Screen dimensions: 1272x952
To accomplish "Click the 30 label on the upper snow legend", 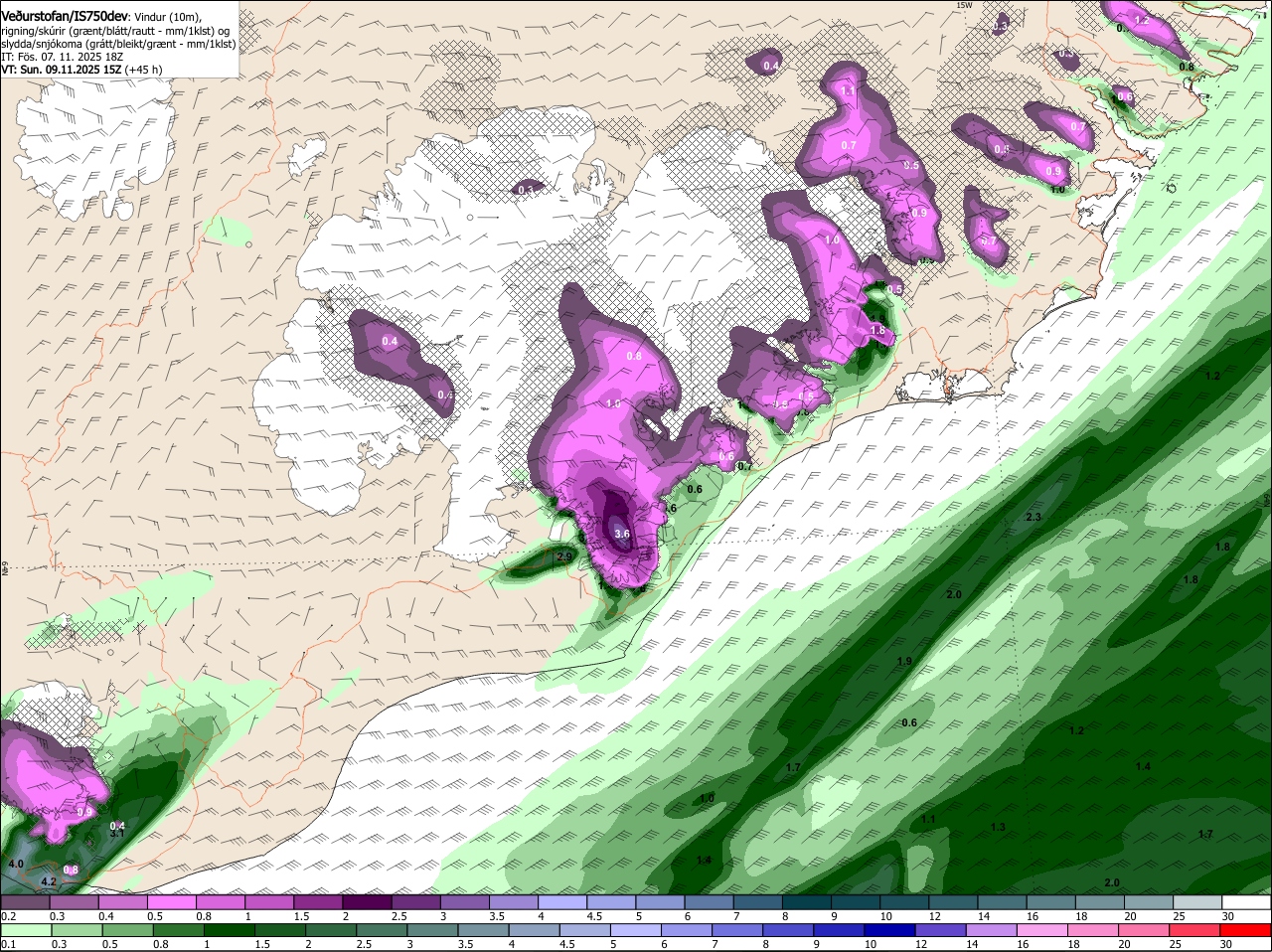I will pyautogui.click(x=1226, y=916).
